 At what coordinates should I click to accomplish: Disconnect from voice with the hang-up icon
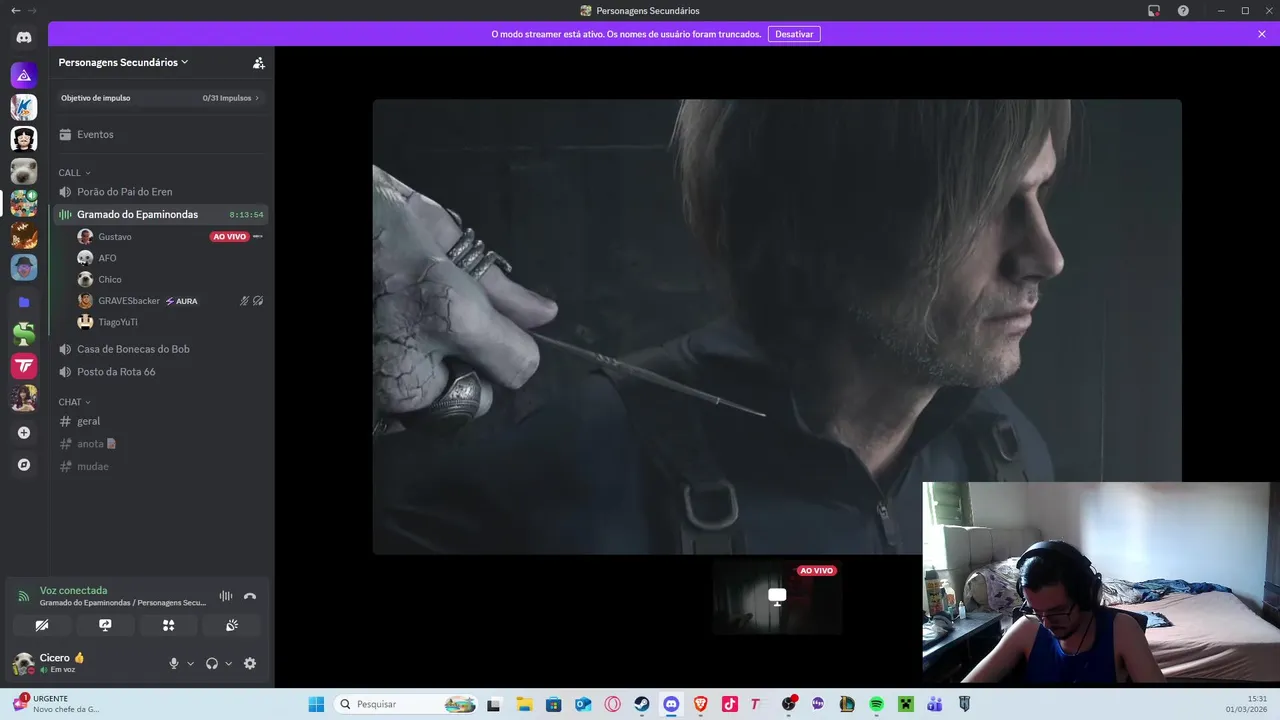point(250,596)
